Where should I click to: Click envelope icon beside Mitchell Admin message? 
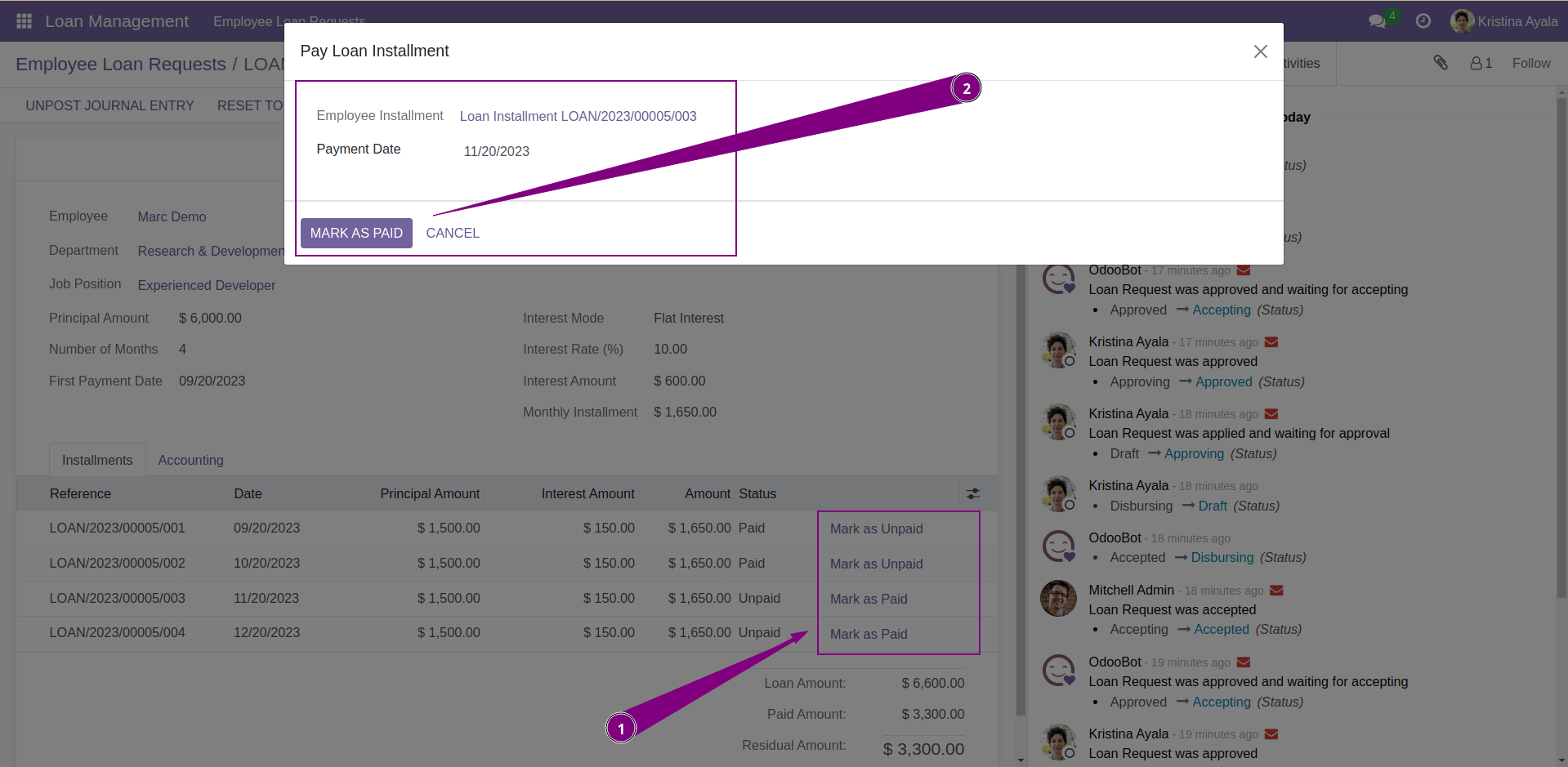(1276, 591)
